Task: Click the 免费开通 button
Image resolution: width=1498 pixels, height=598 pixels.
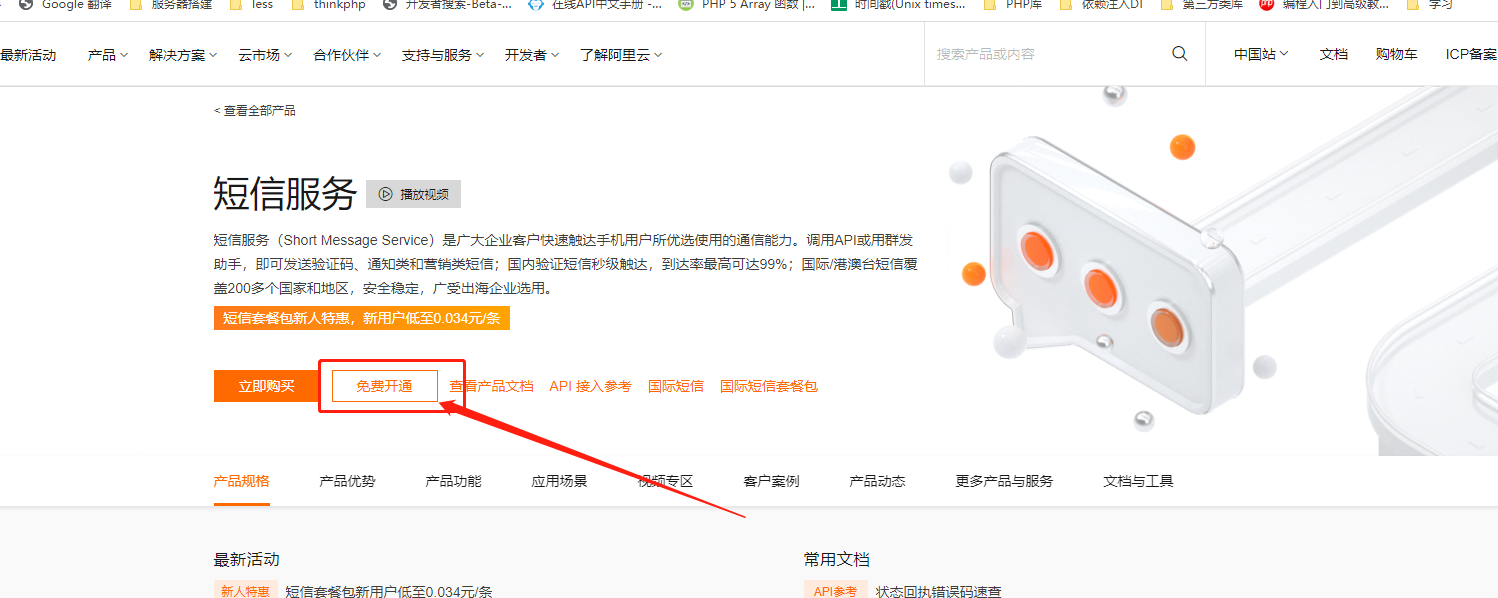Action: 385,386
